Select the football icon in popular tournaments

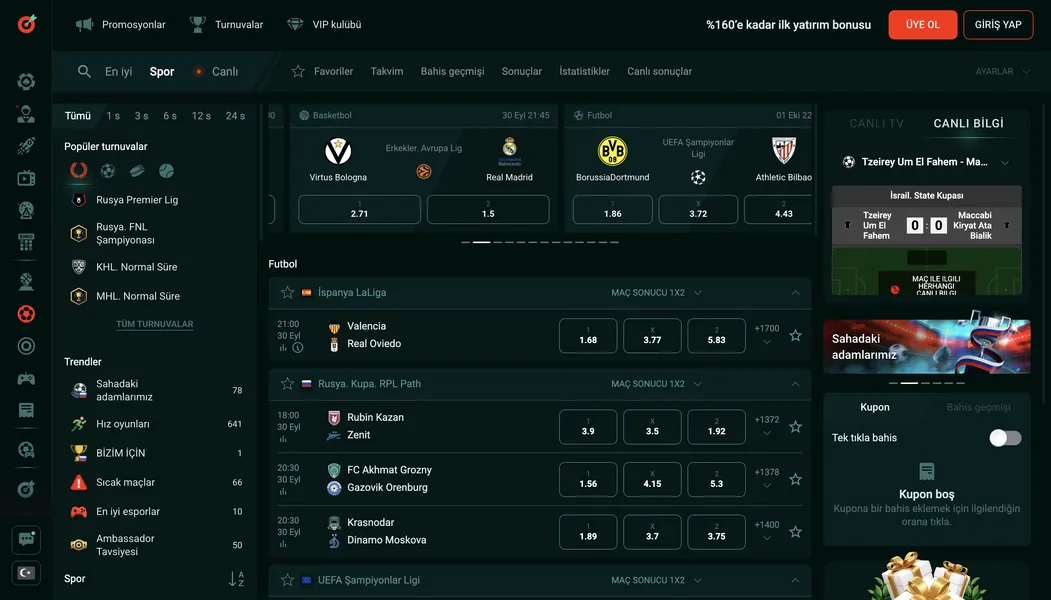coord(108,171)
